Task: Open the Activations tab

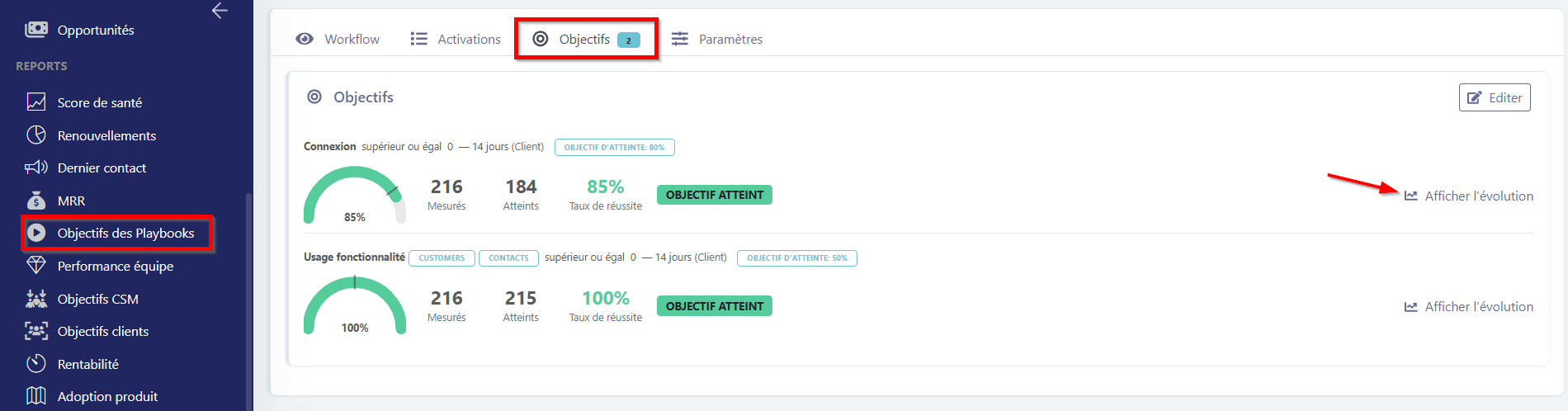Action: (x=456, y=39)
